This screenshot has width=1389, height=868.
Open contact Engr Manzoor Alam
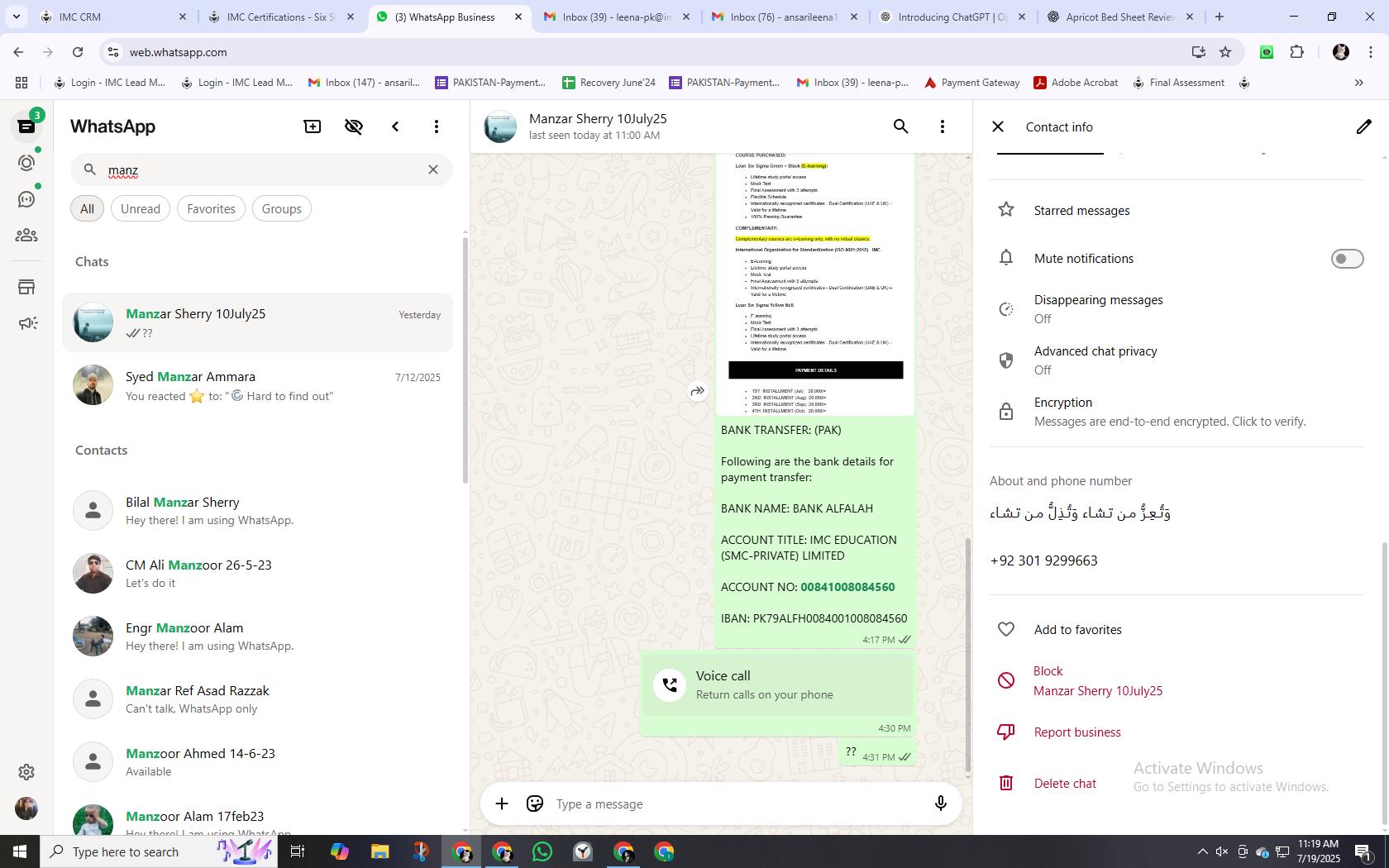[258, 637]
